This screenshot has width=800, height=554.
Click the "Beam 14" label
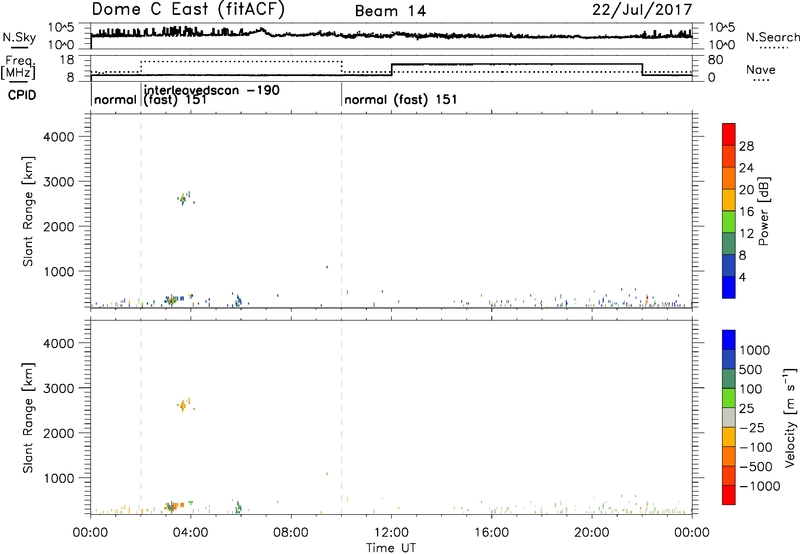[390, 11]
